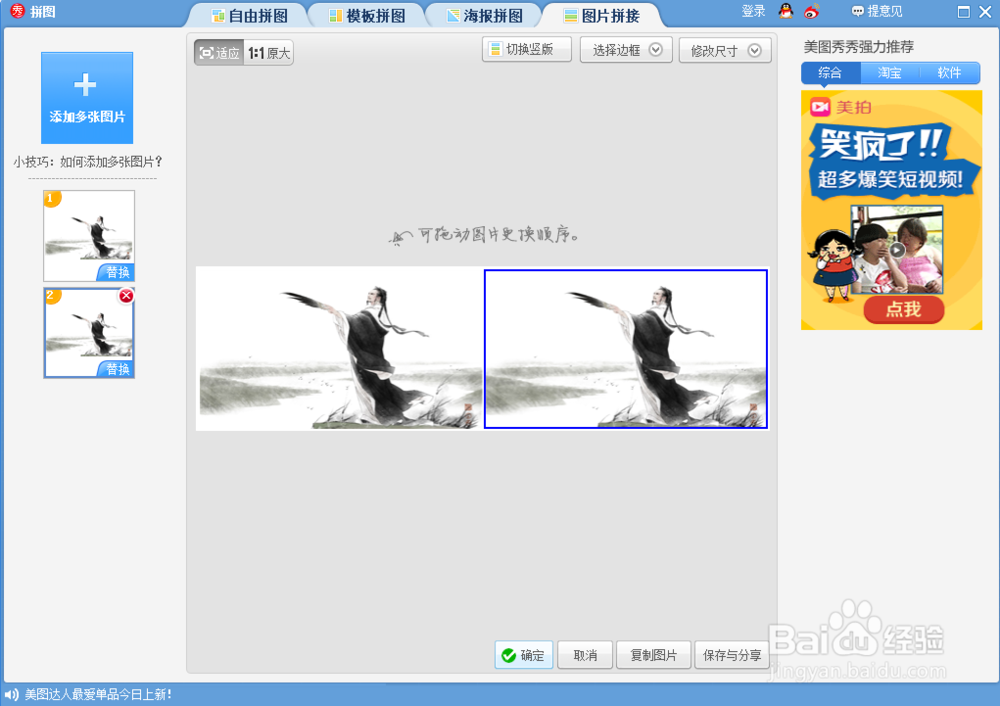Click 登录 to log in
Viewport: 1000px width, 706px height.
coord(753,11)
